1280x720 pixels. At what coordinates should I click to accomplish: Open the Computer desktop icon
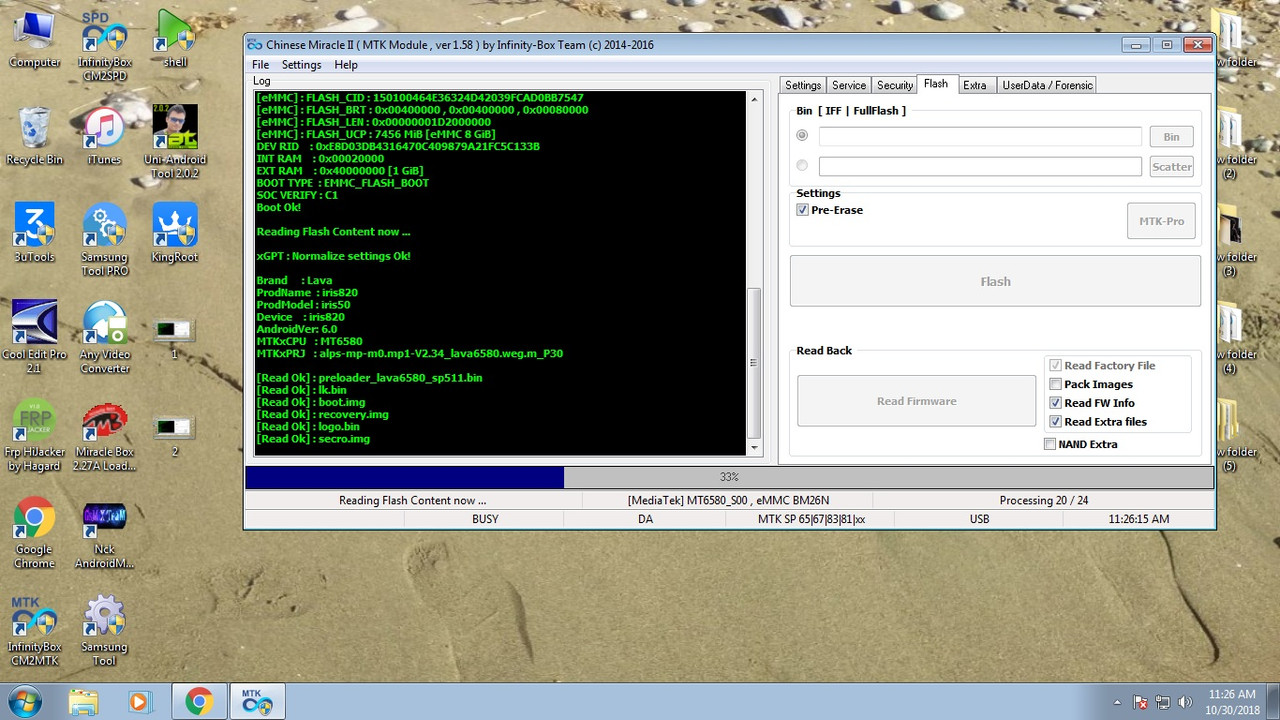pos(34,40)
